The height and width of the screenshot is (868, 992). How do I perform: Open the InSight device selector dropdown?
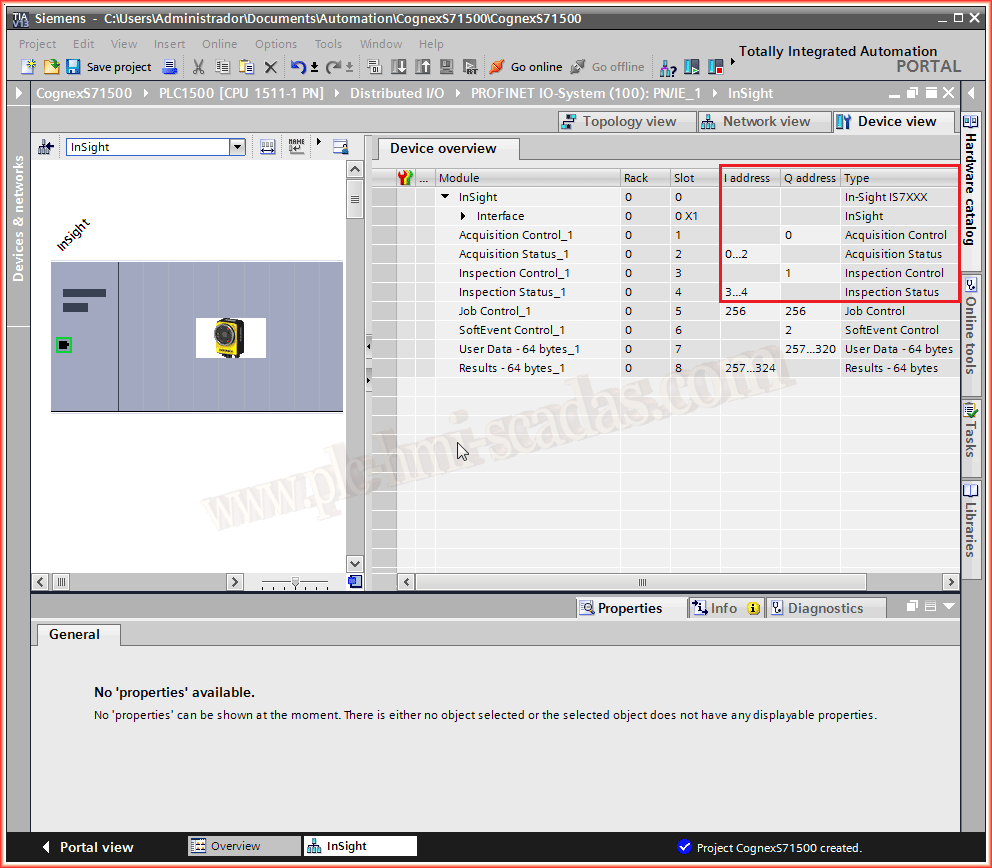[x=237, y=147]
